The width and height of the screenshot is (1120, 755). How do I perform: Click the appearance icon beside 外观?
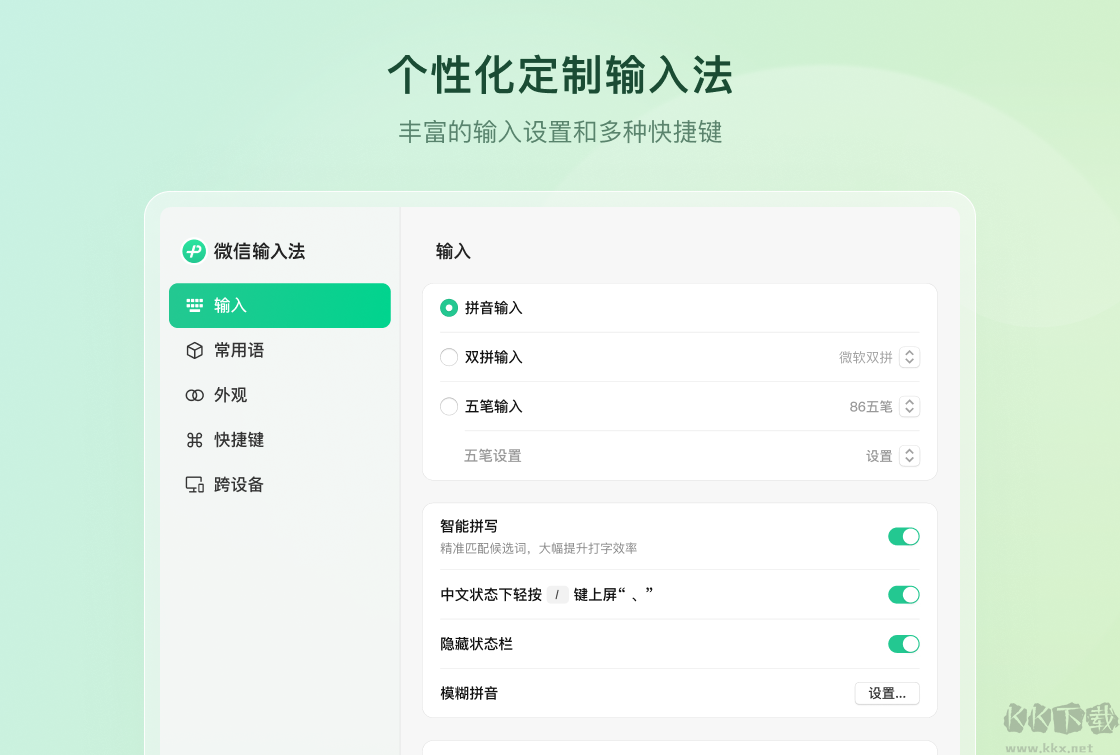coord(193,395)
